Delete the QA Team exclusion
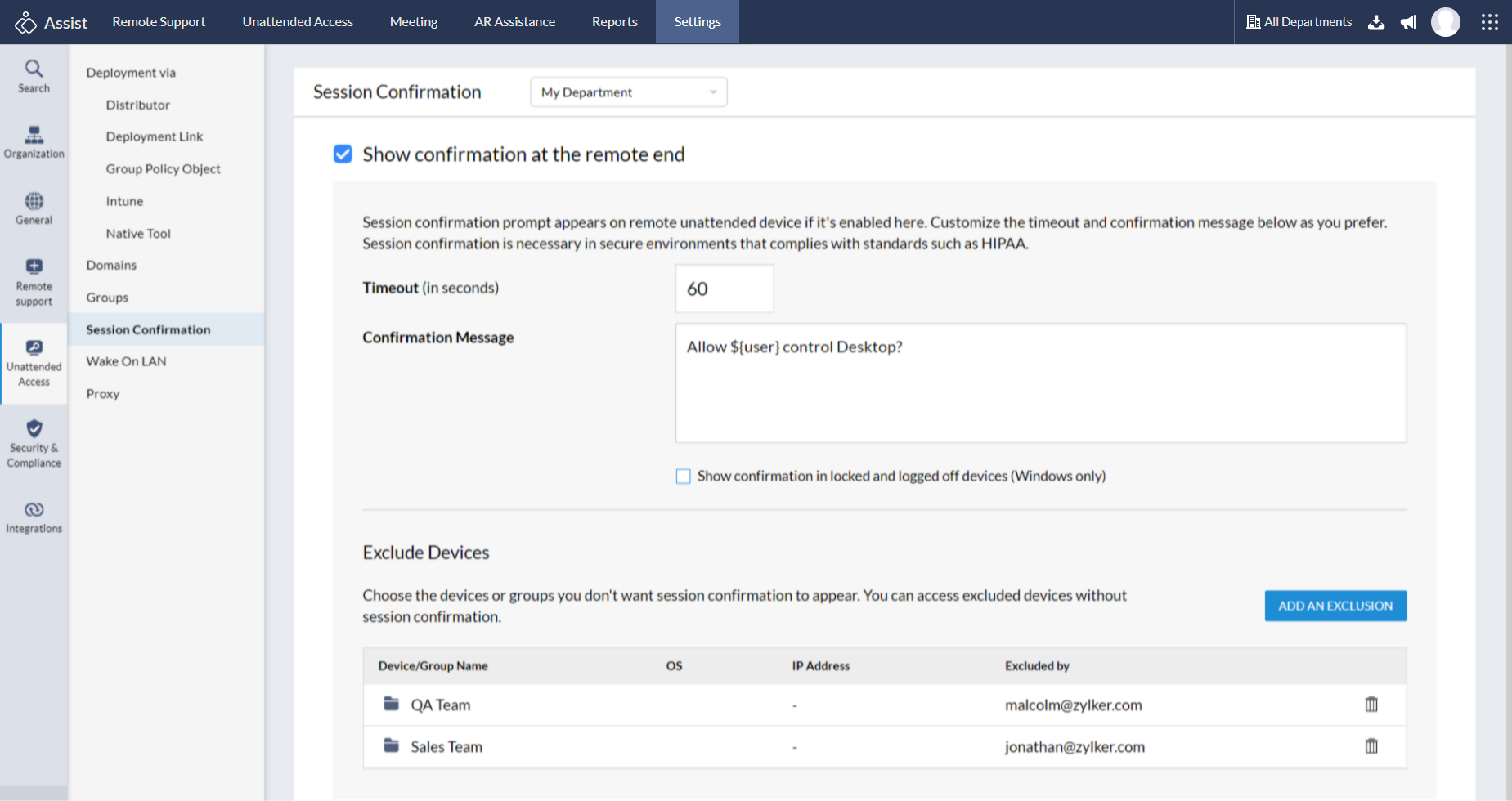The height and width of the screenshot is (801, 1512). [x=1371, y=705]
